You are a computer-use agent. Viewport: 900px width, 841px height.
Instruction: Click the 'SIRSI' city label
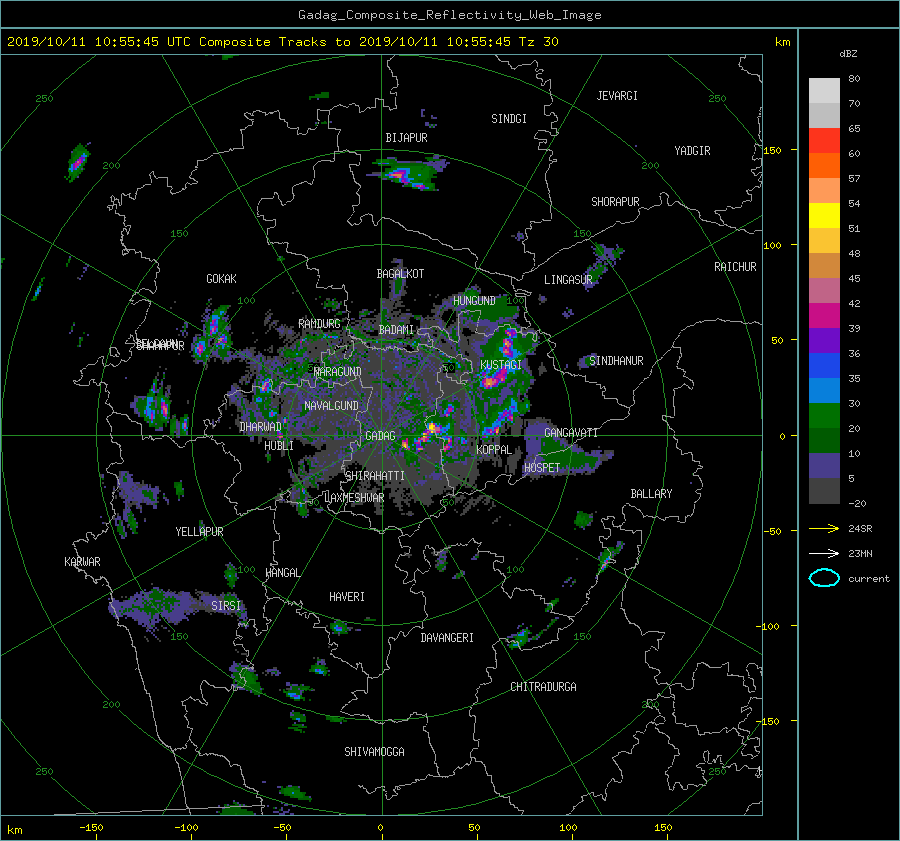pyautogui.click(x=226, y=606)
